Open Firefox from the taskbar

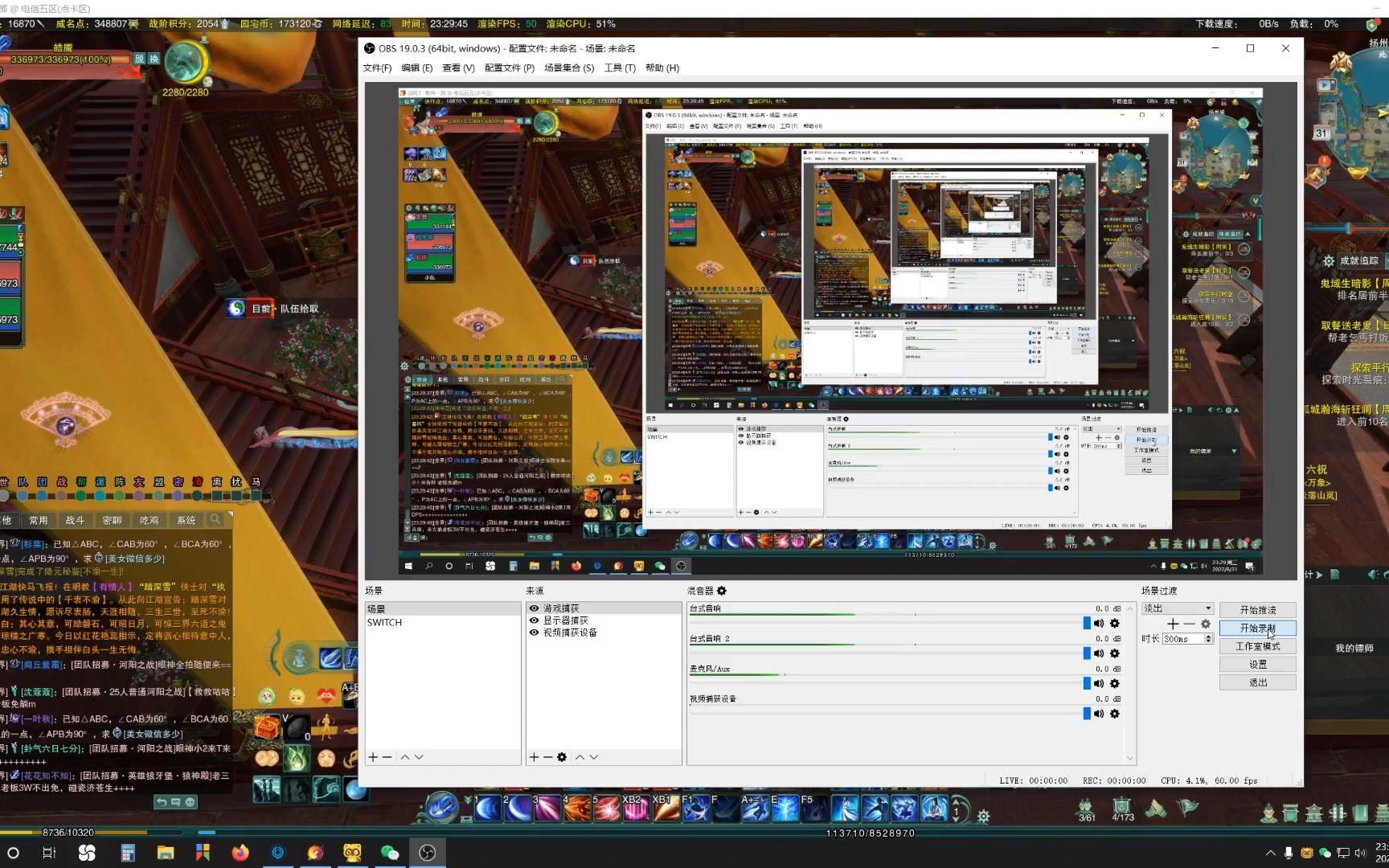pyautogui.click(x=240, y=853)
